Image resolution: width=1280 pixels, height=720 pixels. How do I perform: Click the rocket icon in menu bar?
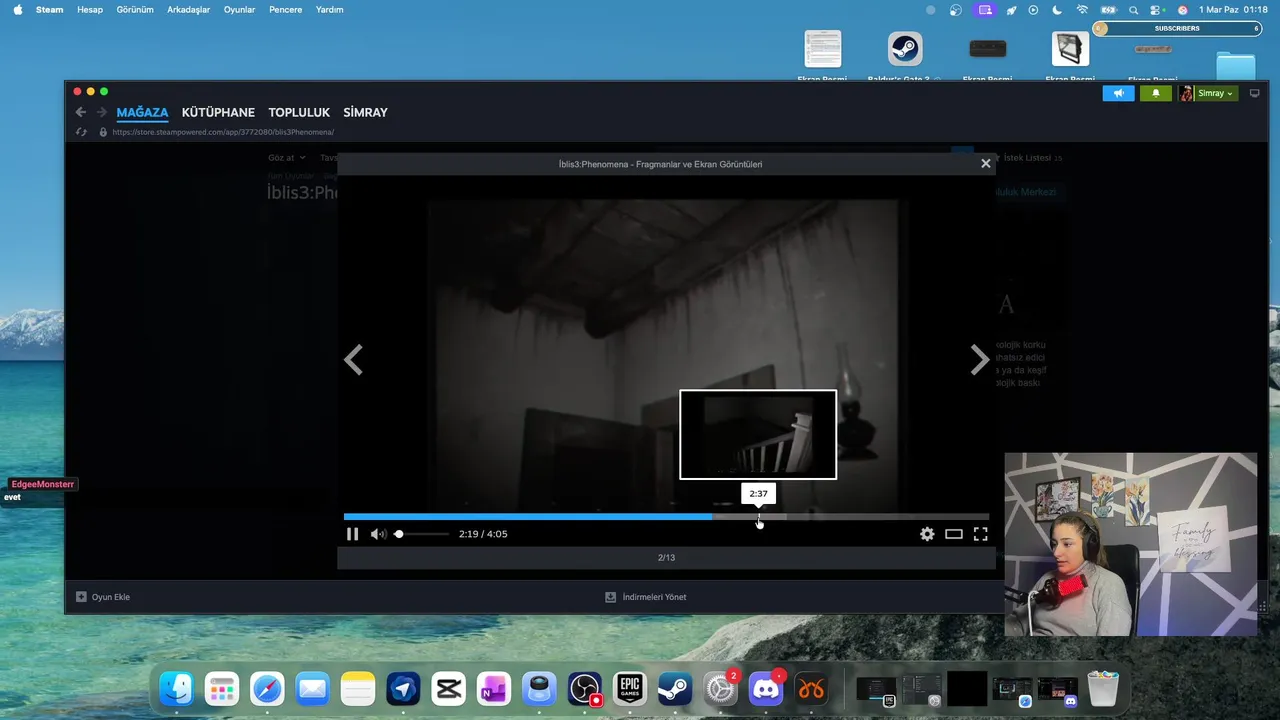(1010, 10)
